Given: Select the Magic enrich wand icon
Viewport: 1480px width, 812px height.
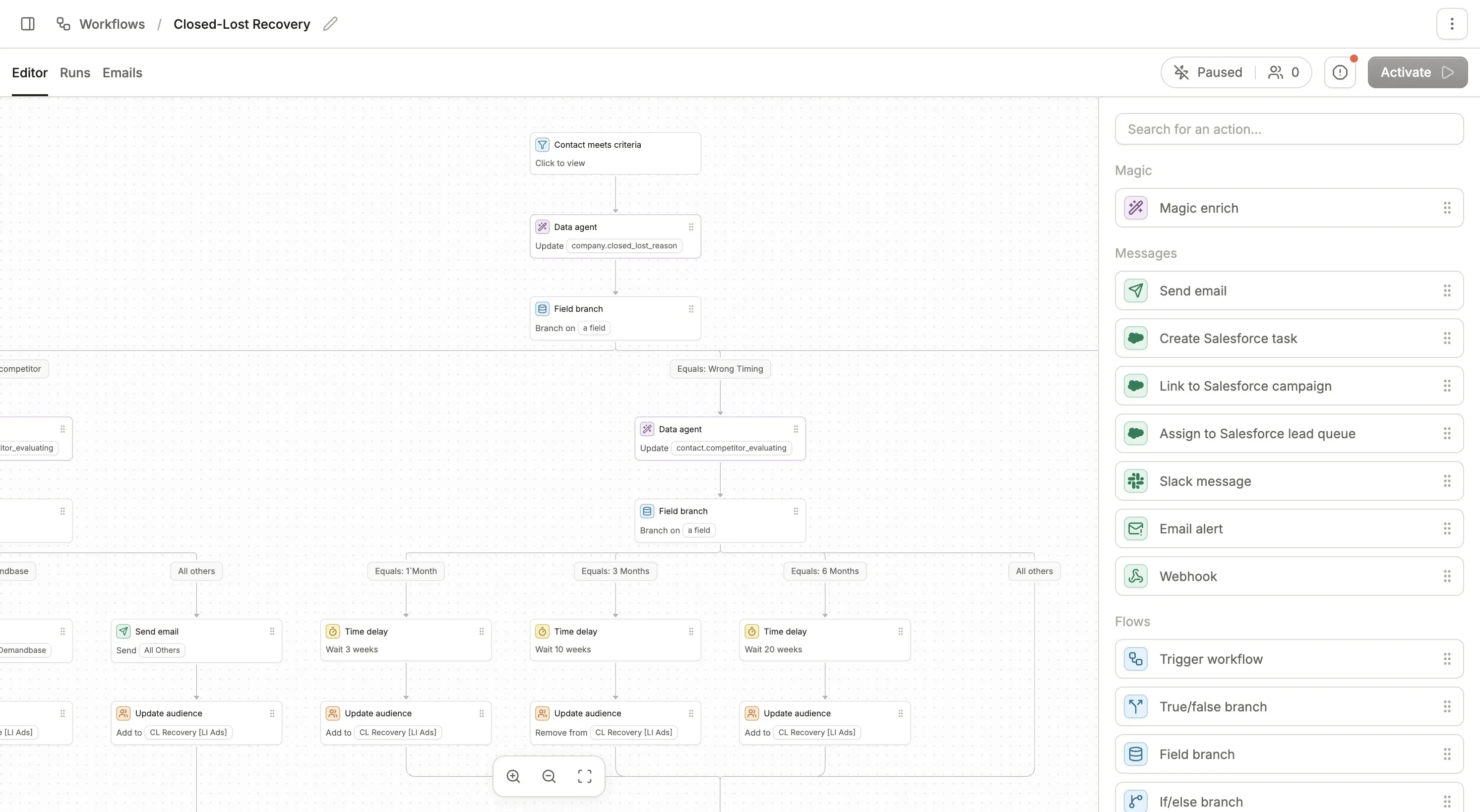Looking at the screenshot, I should pyautogui.click(x=1135, y=208).
